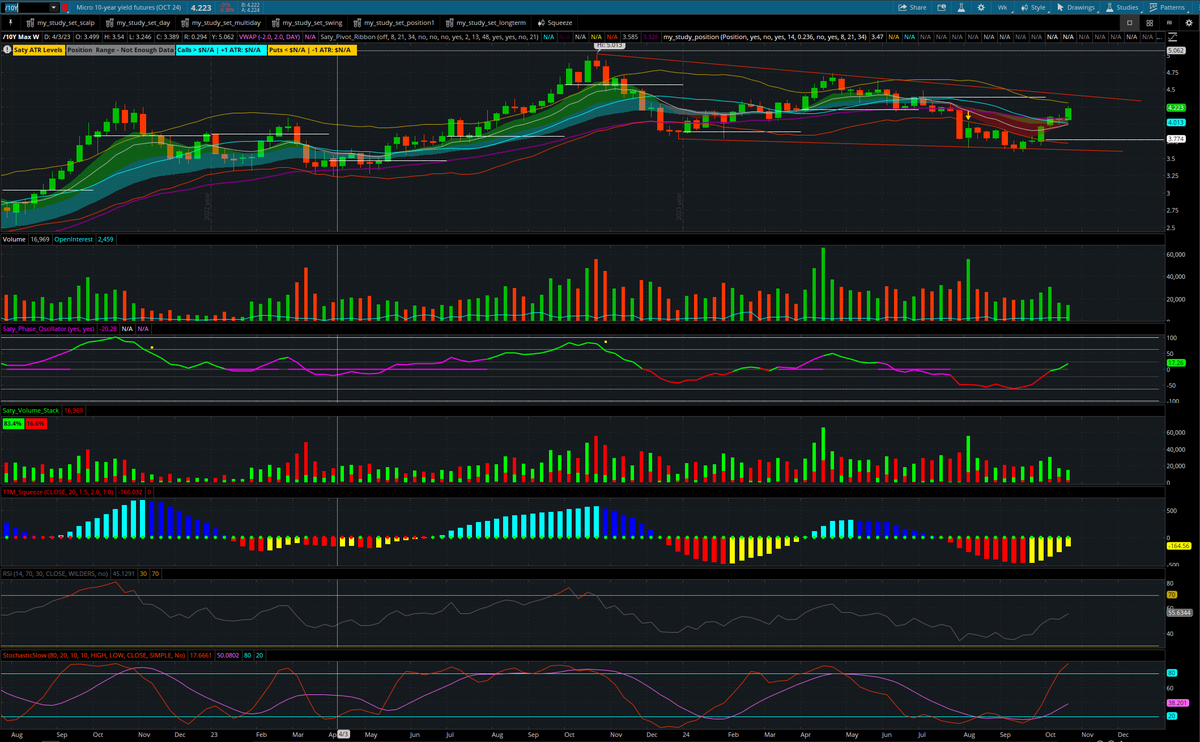Click the small icon left of the grid settings gear

point(1170,22)
